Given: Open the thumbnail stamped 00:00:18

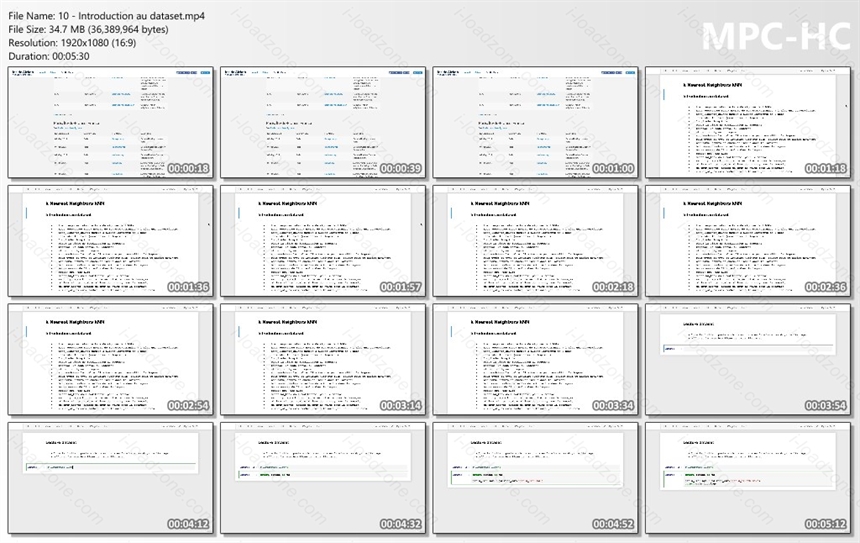Looking at the screenshot, I should click(x=110, y=122).
